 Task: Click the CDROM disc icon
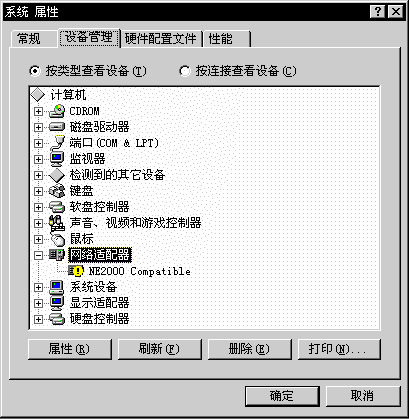[57, 111]
